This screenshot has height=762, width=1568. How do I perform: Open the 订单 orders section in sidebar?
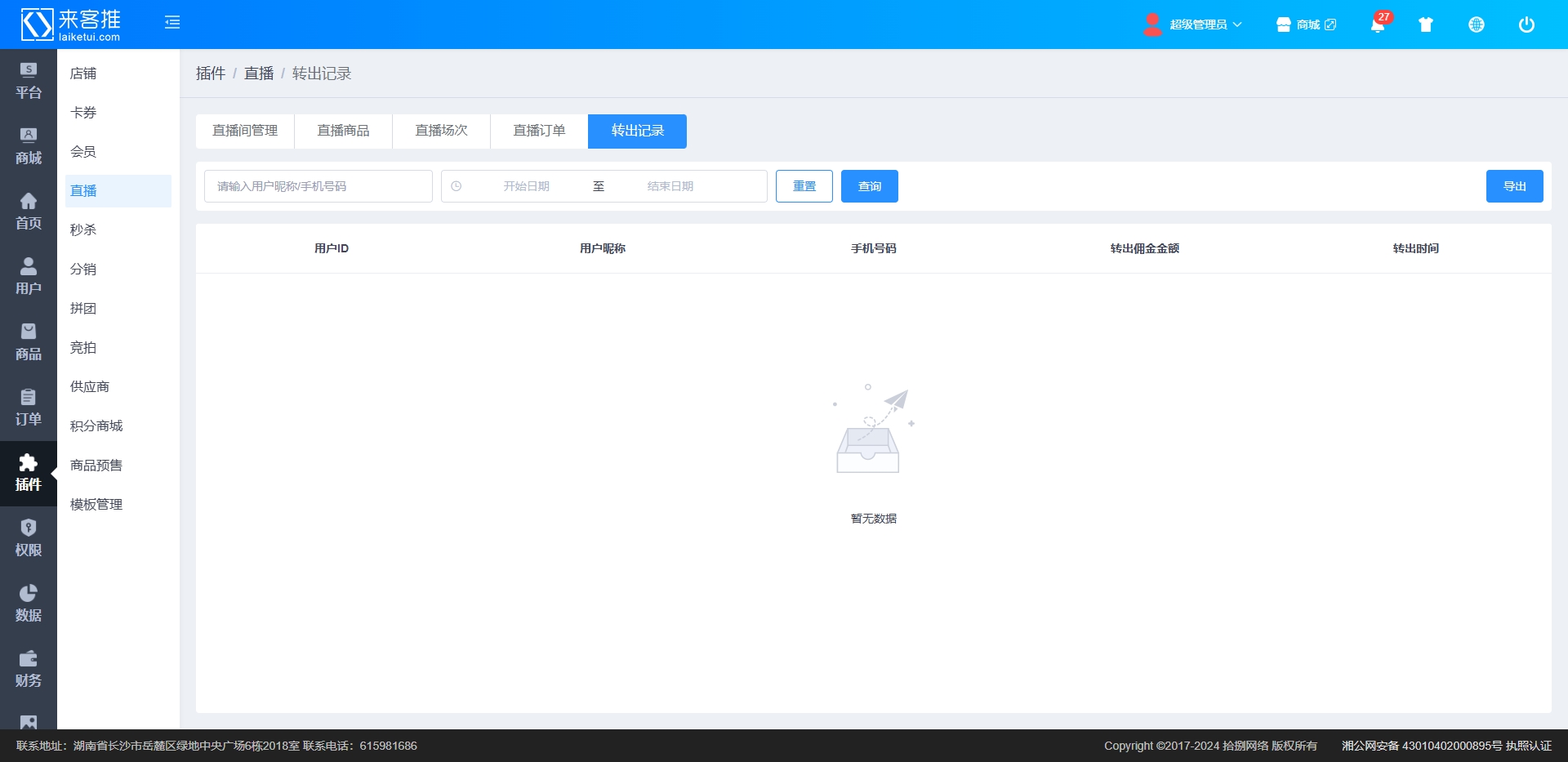click(x=29, y=408)
